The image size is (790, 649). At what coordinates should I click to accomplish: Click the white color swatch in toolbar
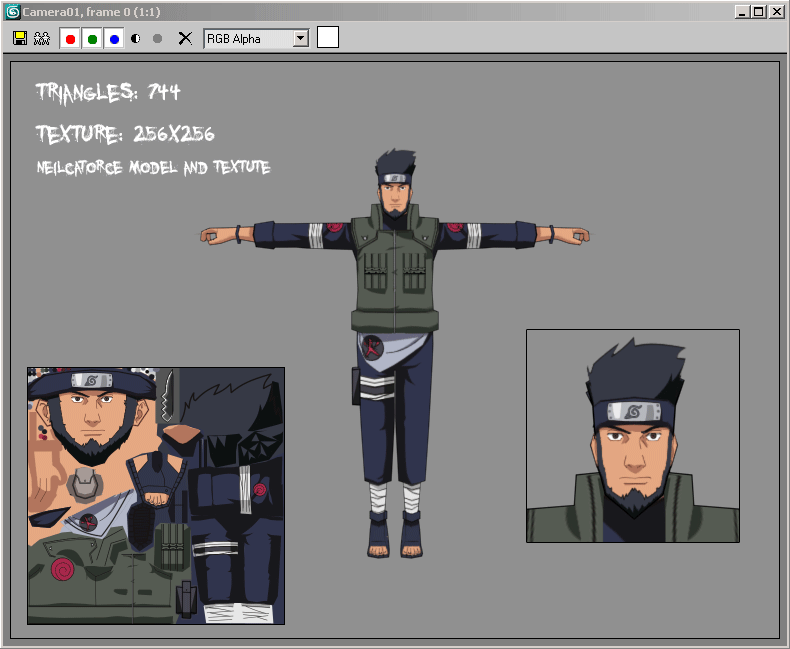(327, 37)
